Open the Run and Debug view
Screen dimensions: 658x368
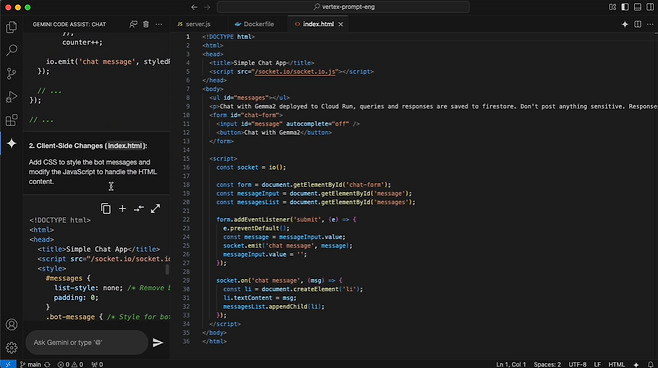click(x=11, y=97)
